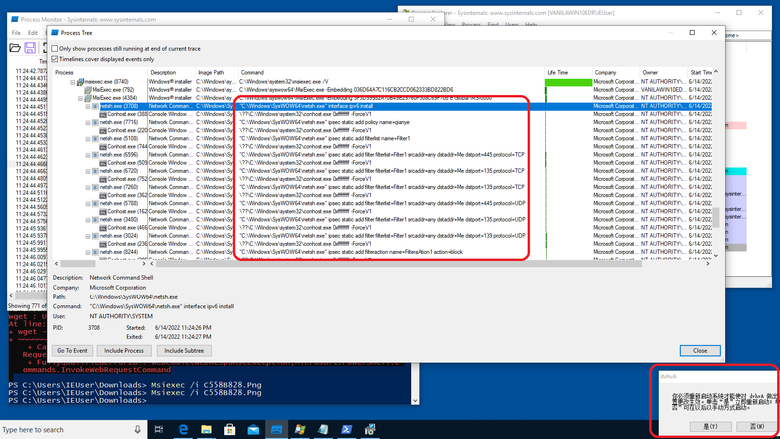Screen dimensions: 780x439
Task: Click the Save disk icon in Process Monitor toolbar
Action: pos(30,47)
